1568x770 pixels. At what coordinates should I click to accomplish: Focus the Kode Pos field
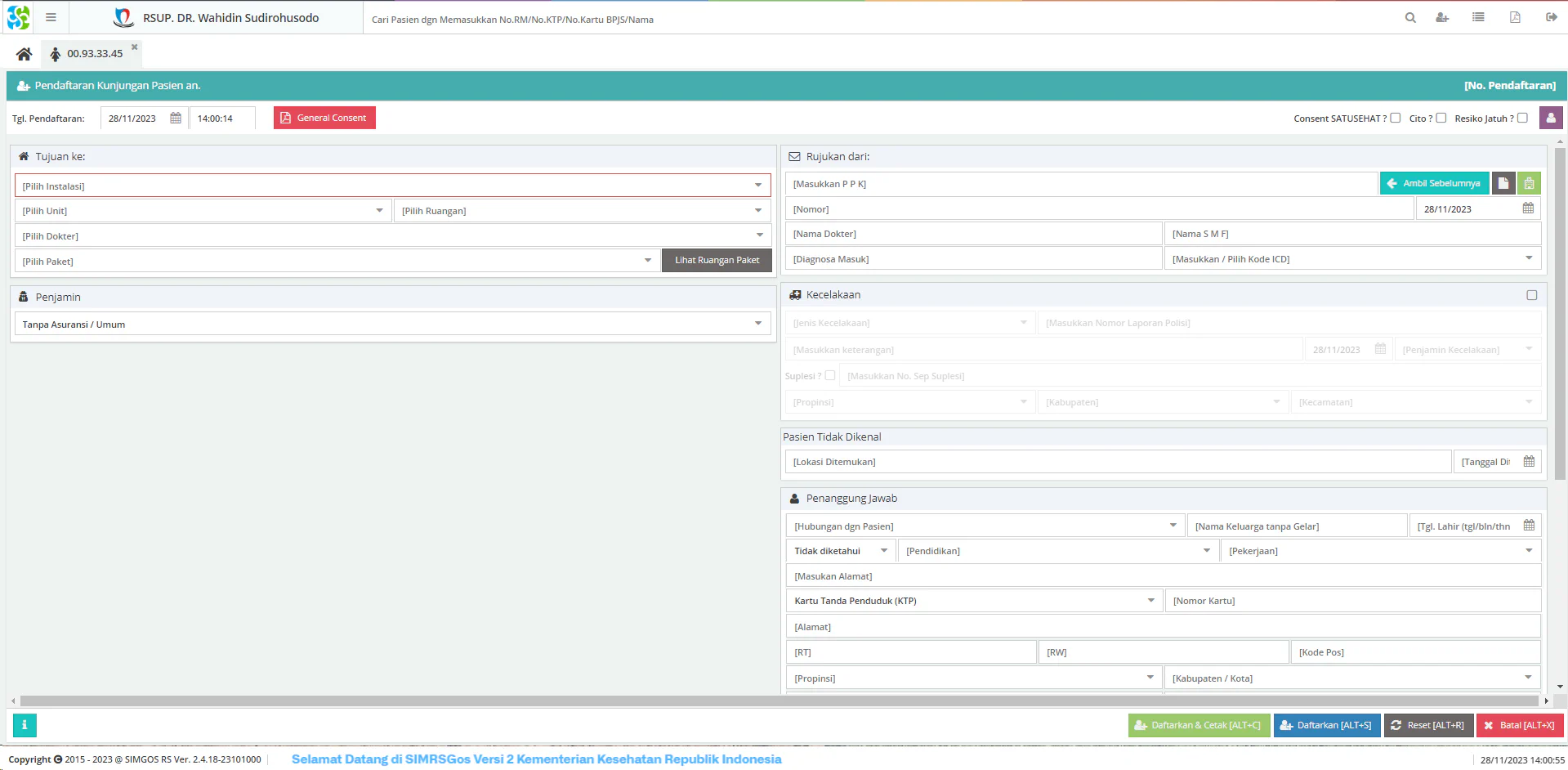pos(1415,652)
